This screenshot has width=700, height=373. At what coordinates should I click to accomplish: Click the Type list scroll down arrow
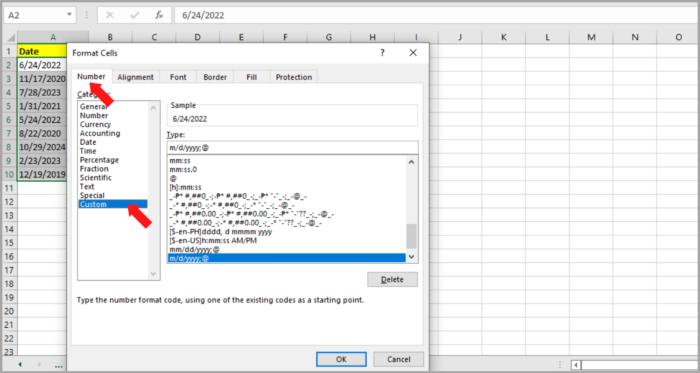pos(411,257)
